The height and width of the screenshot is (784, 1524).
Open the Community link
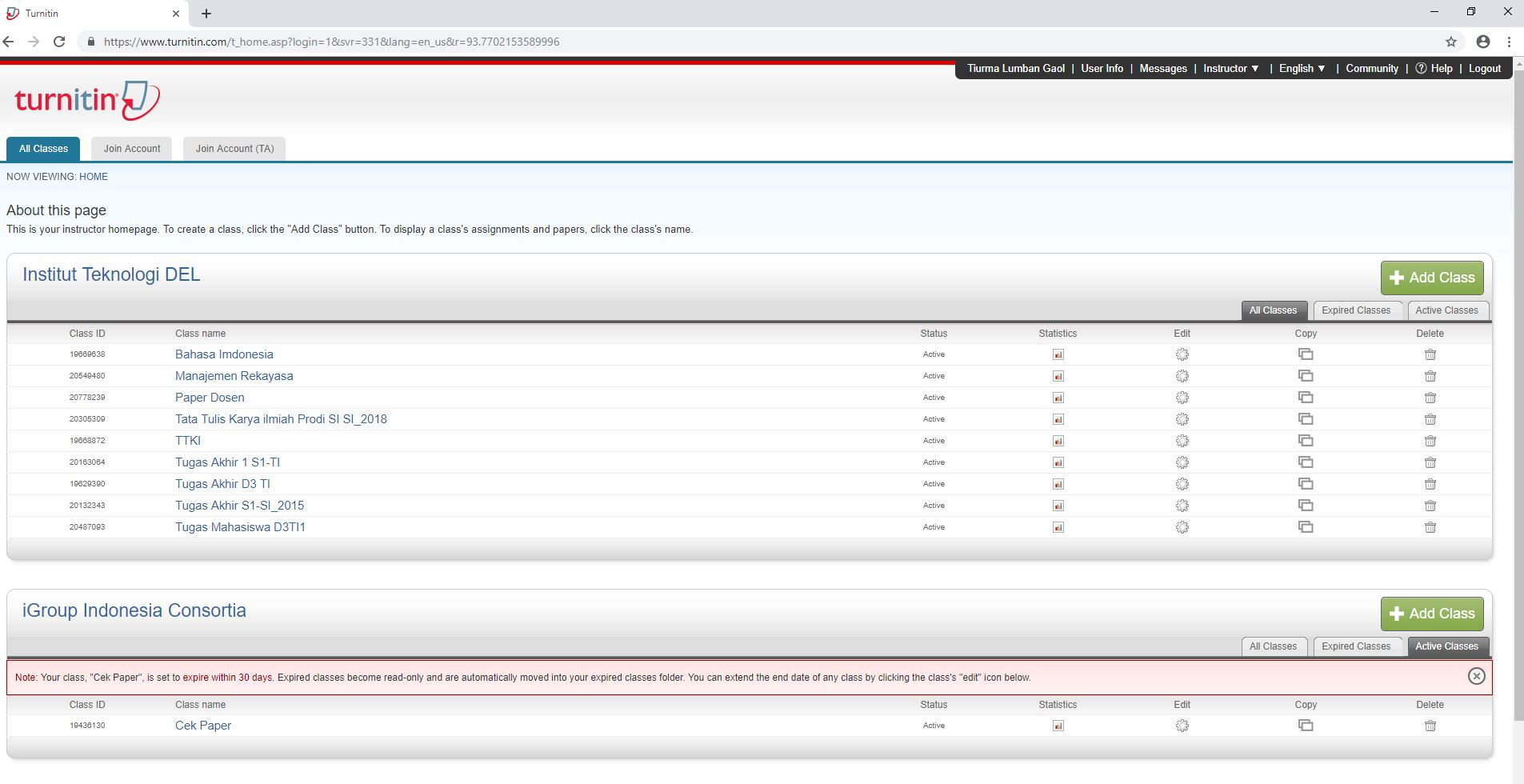coord(1371,69)
